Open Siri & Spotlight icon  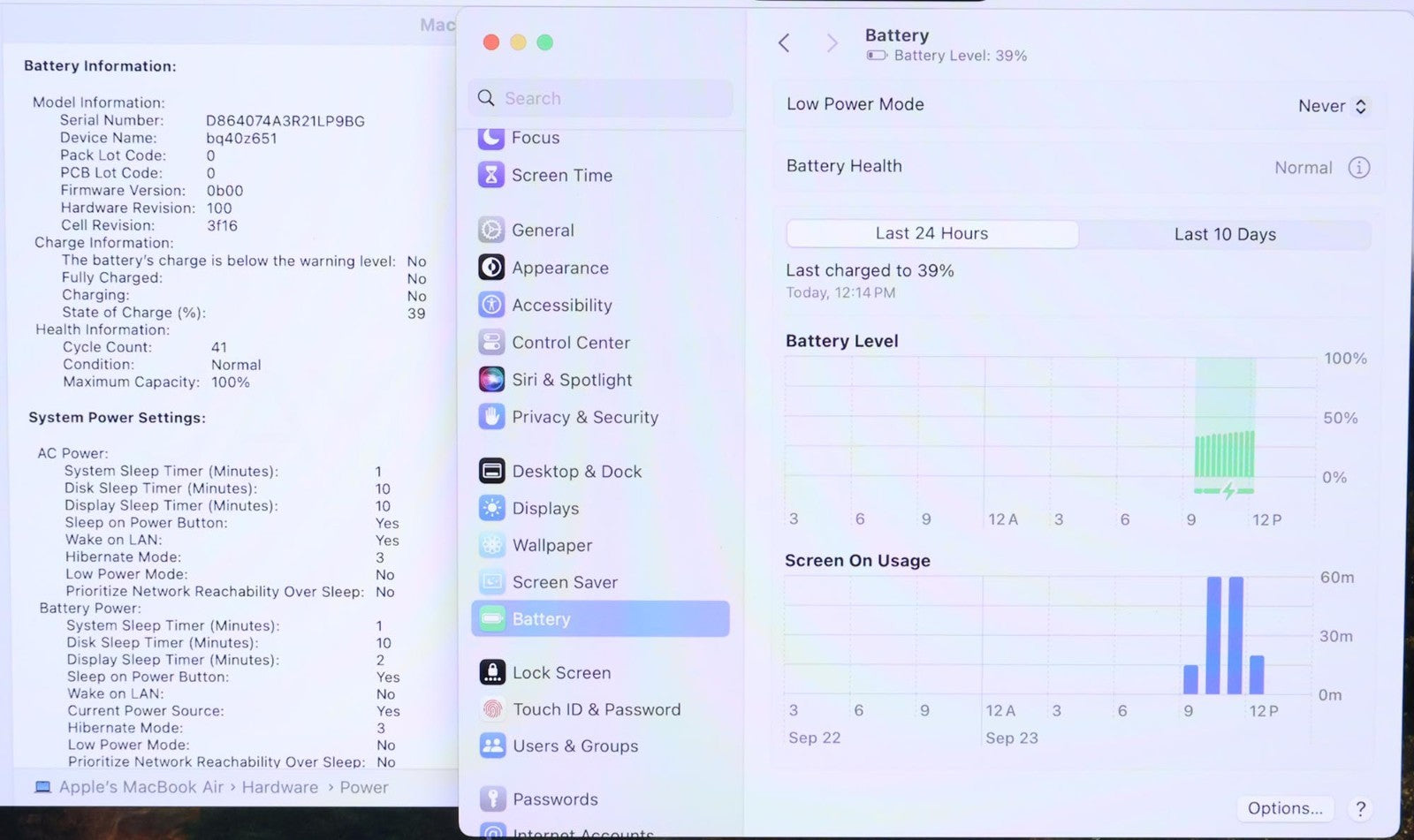tap(491, 379)
